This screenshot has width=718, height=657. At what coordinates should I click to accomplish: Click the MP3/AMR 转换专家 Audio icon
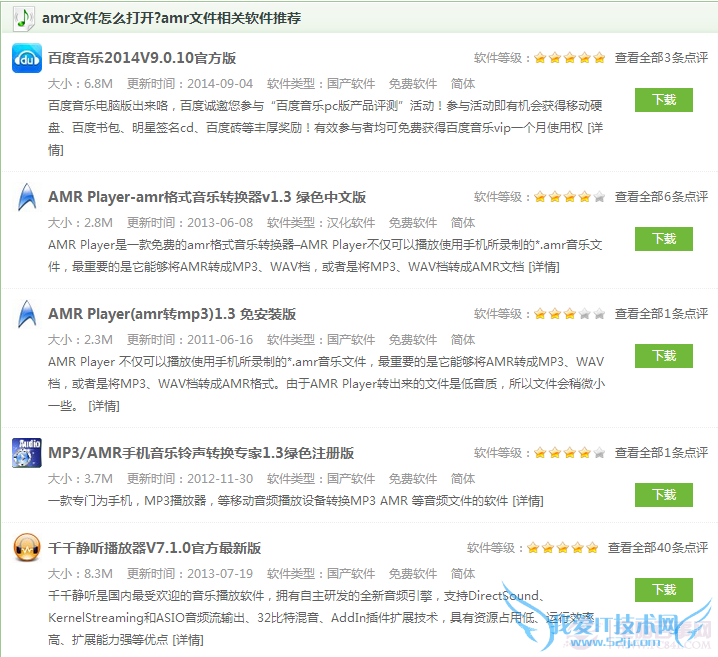[x=27, y=453]
